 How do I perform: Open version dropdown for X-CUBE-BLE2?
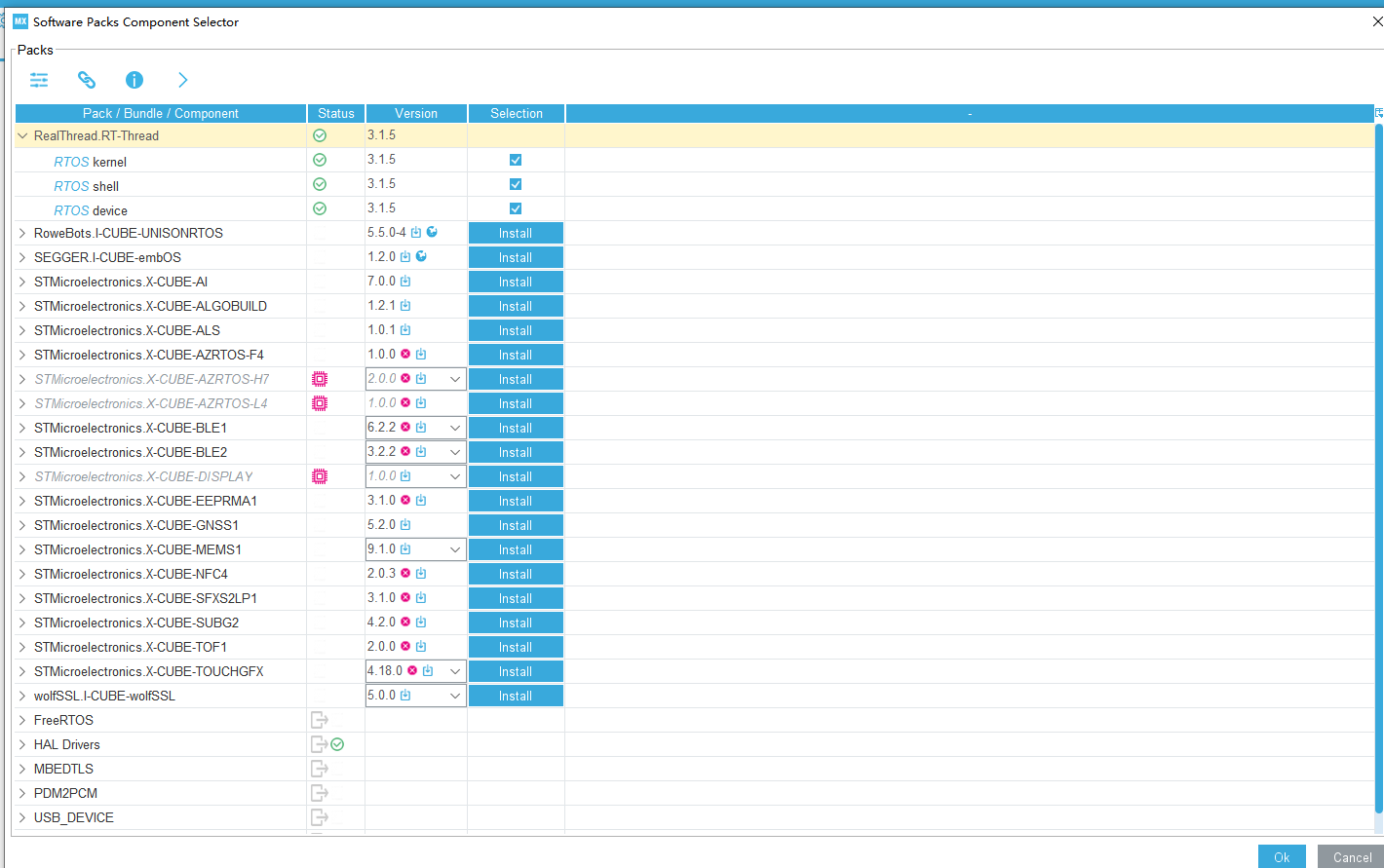(454, 452)
